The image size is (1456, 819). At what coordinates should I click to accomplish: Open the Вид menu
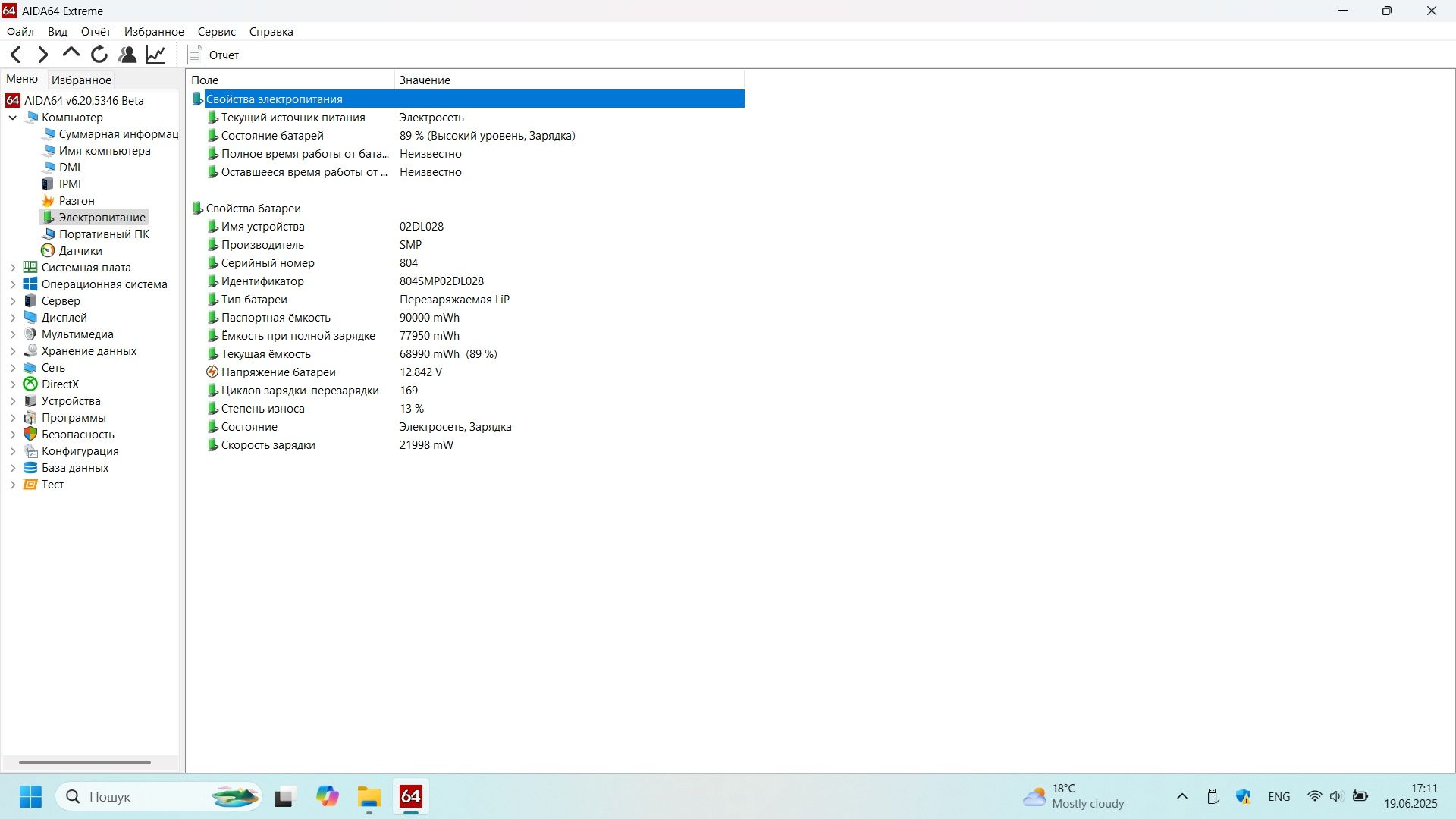pos(58,32)
